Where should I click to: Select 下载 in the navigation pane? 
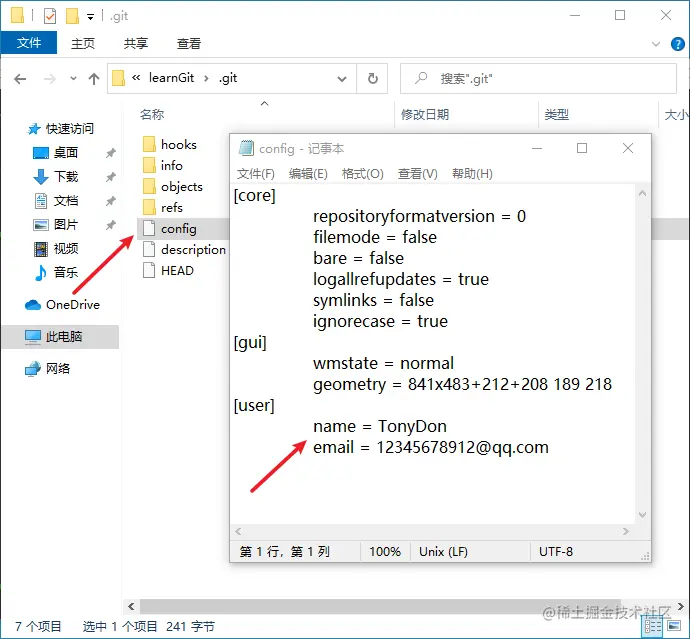[x=55, y=176]
